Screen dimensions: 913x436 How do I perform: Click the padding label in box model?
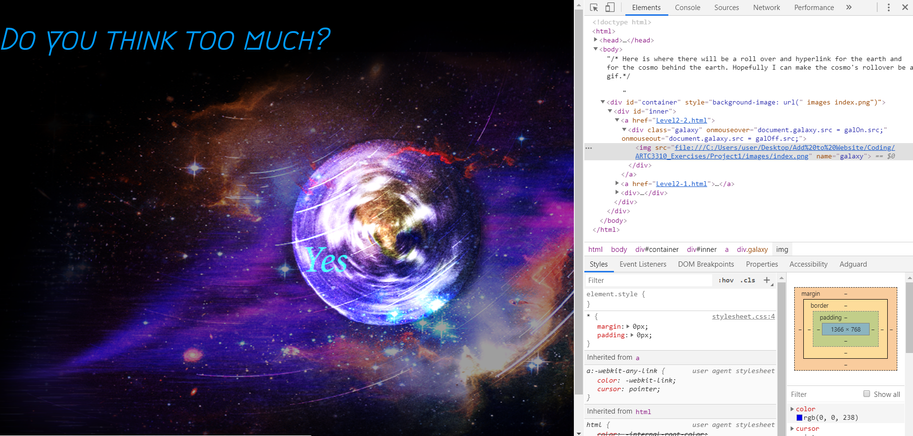coord(830,318)
